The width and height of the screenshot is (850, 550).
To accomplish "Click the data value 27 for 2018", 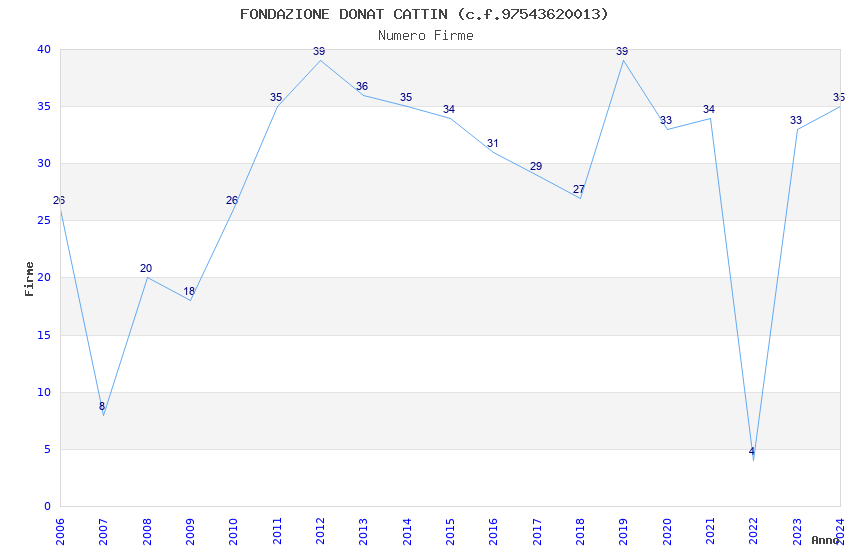I will (579, 190).
